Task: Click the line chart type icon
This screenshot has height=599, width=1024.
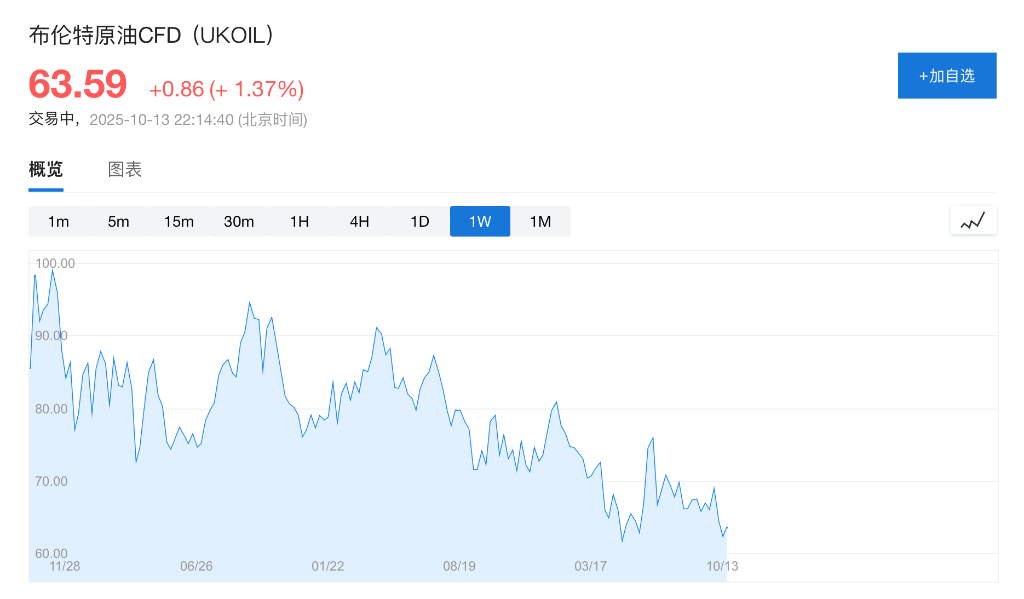Action: (x=973, y=221)
